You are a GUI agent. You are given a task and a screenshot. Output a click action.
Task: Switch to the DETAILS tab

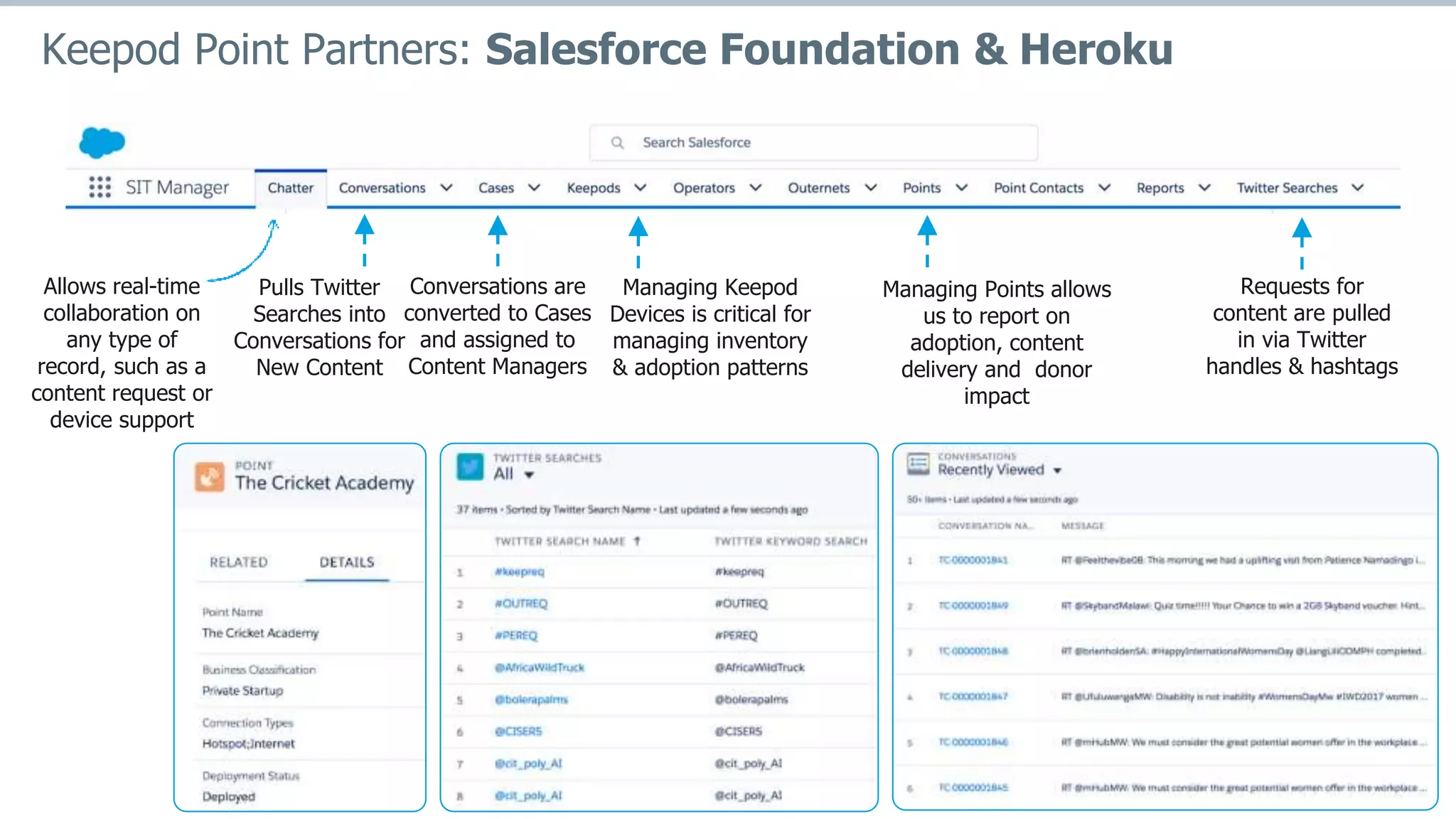coord(347,562)
